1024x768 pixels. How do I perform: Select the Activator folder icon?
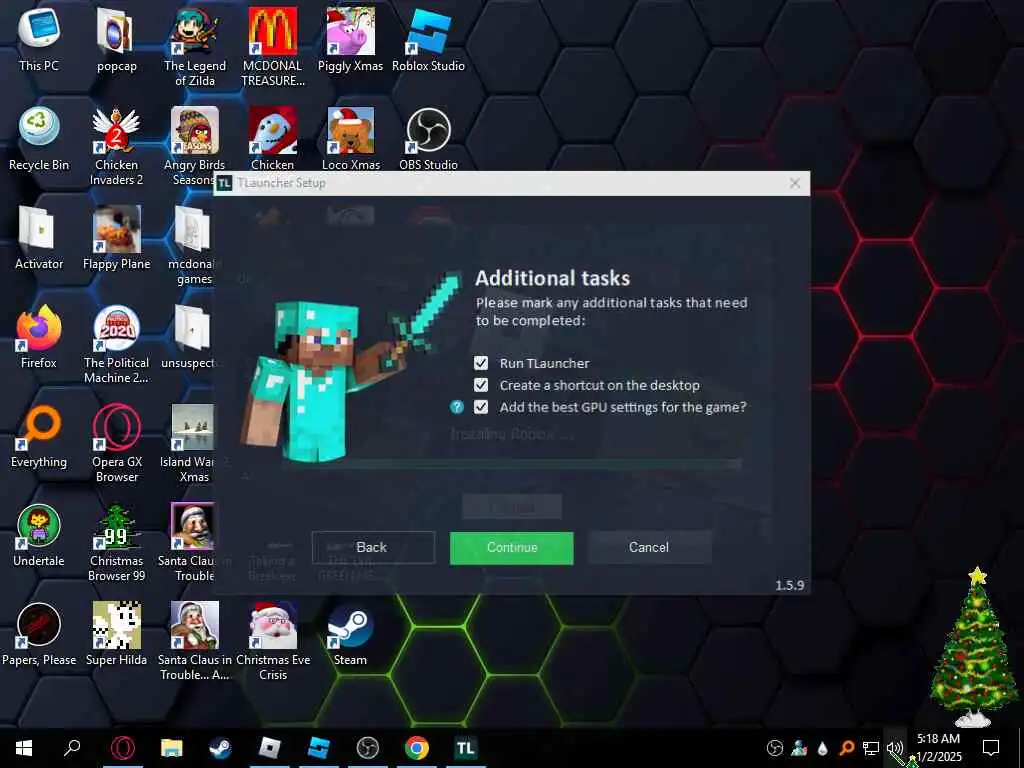[x=39, y=238]
